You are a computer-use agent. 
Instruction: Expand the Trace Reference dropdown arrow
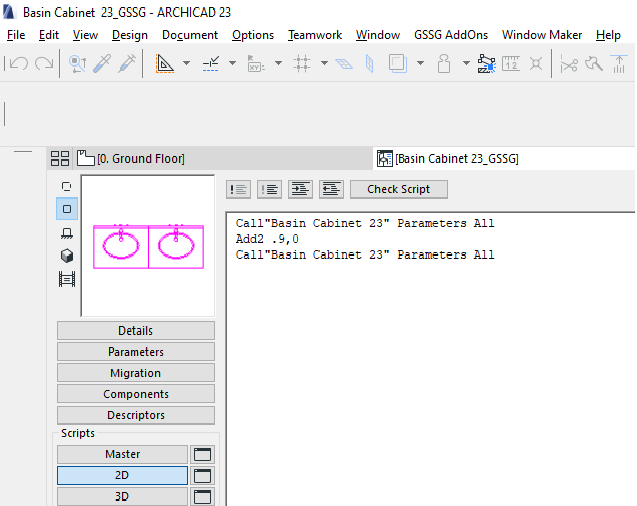420,63
